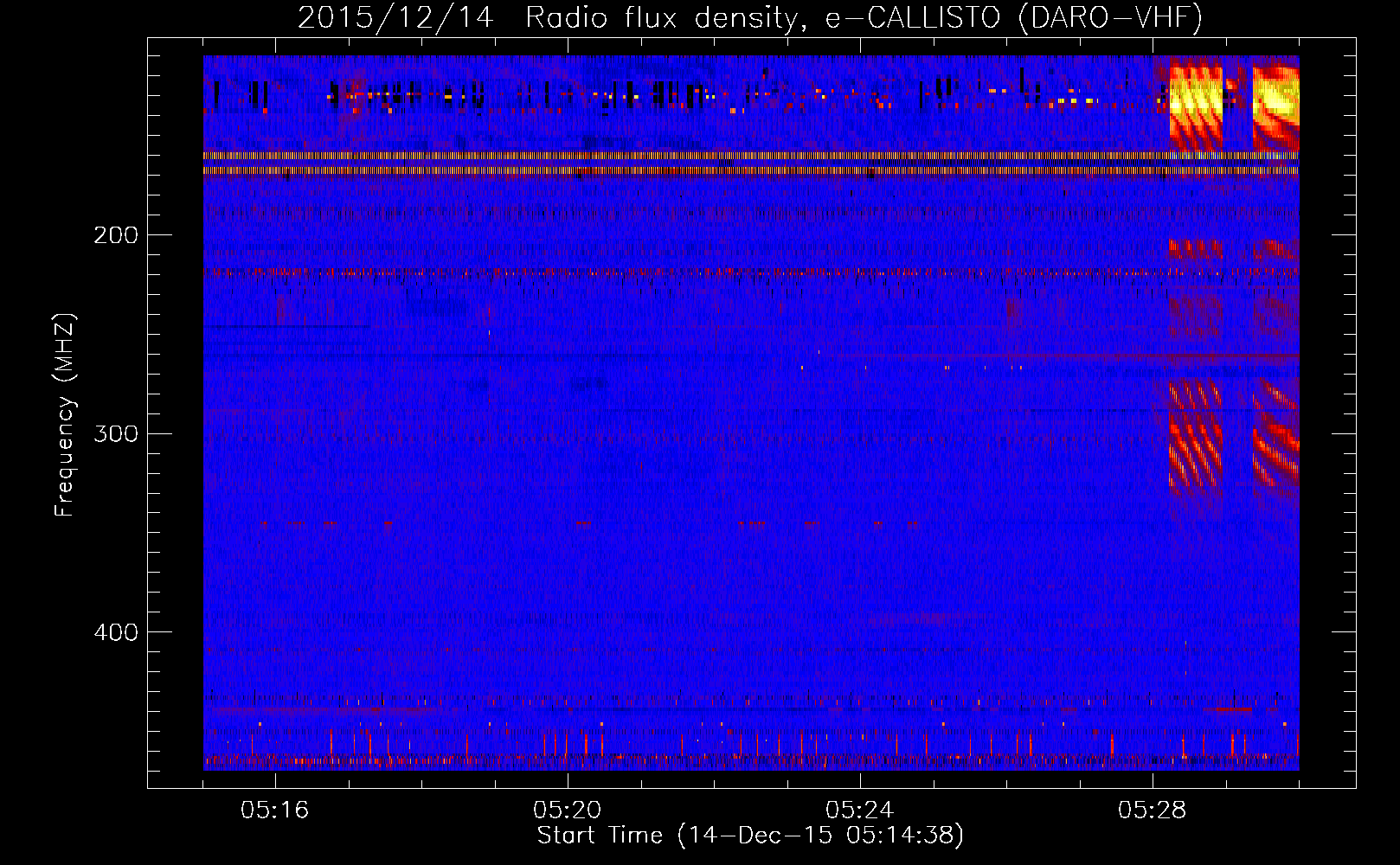Select the "Frequency (MHZ)" y-axis label
This screenshot has height=865, width=1400.
65,414
